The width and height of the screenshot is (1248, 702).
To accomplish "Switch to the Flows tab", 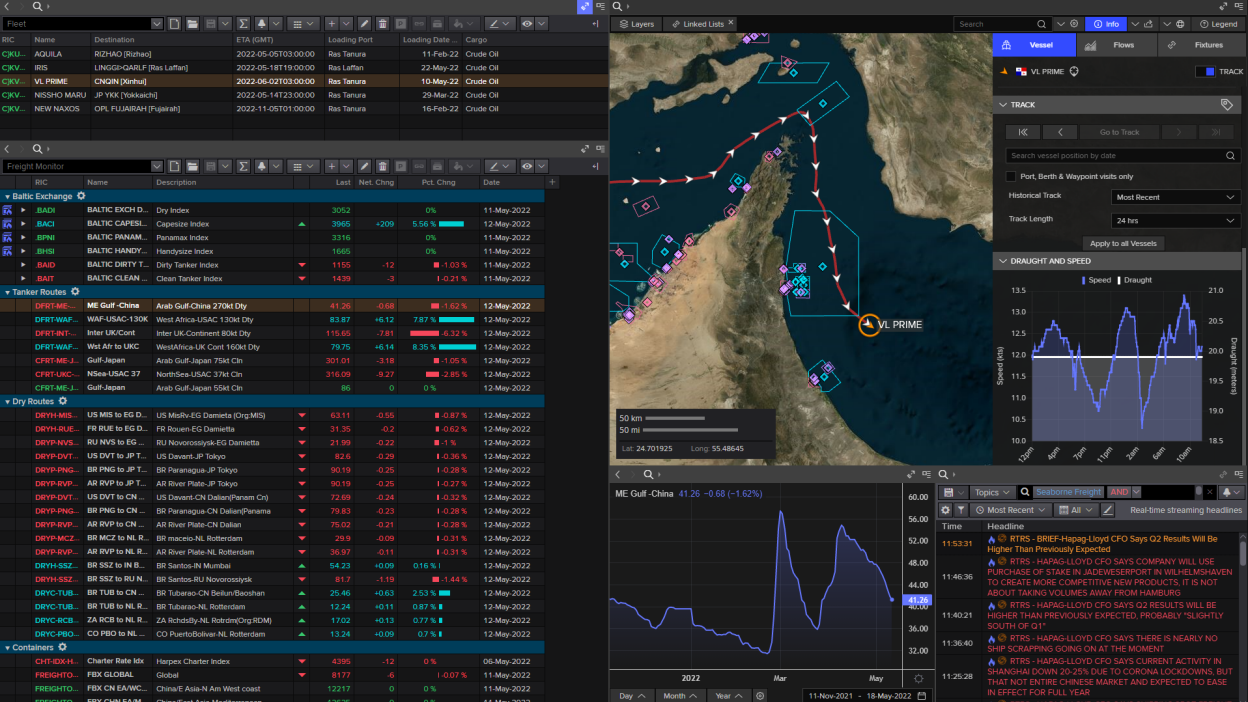I will pyautogui.click(x=1115, y=45).
